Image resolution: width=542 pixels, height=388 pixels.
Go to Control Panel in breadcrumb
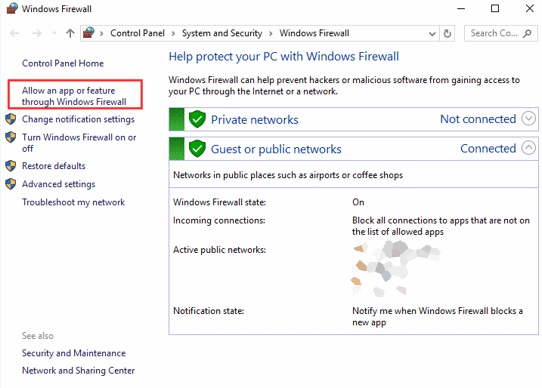(x=137, y=33)
